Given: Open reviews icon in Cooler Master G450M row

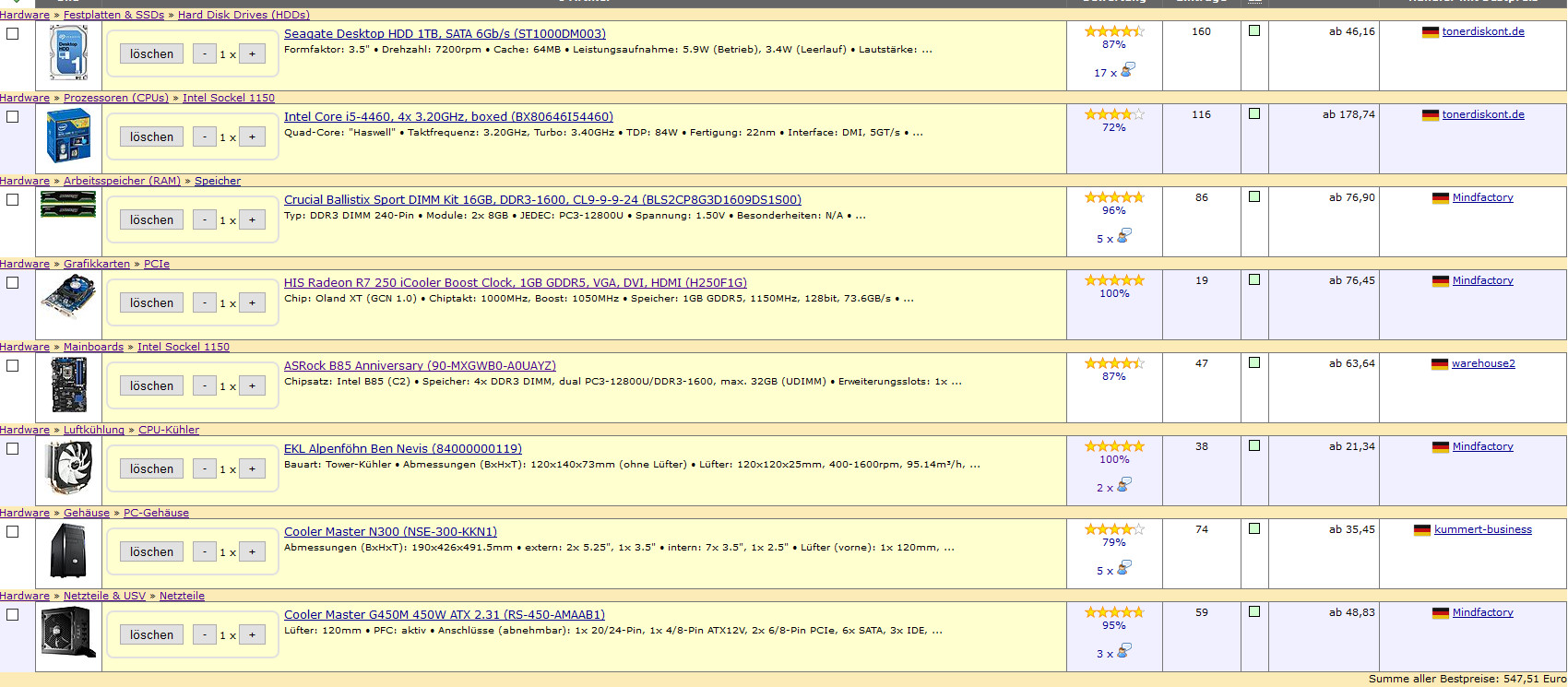Looking at the screenshot, I should 1123,651.
